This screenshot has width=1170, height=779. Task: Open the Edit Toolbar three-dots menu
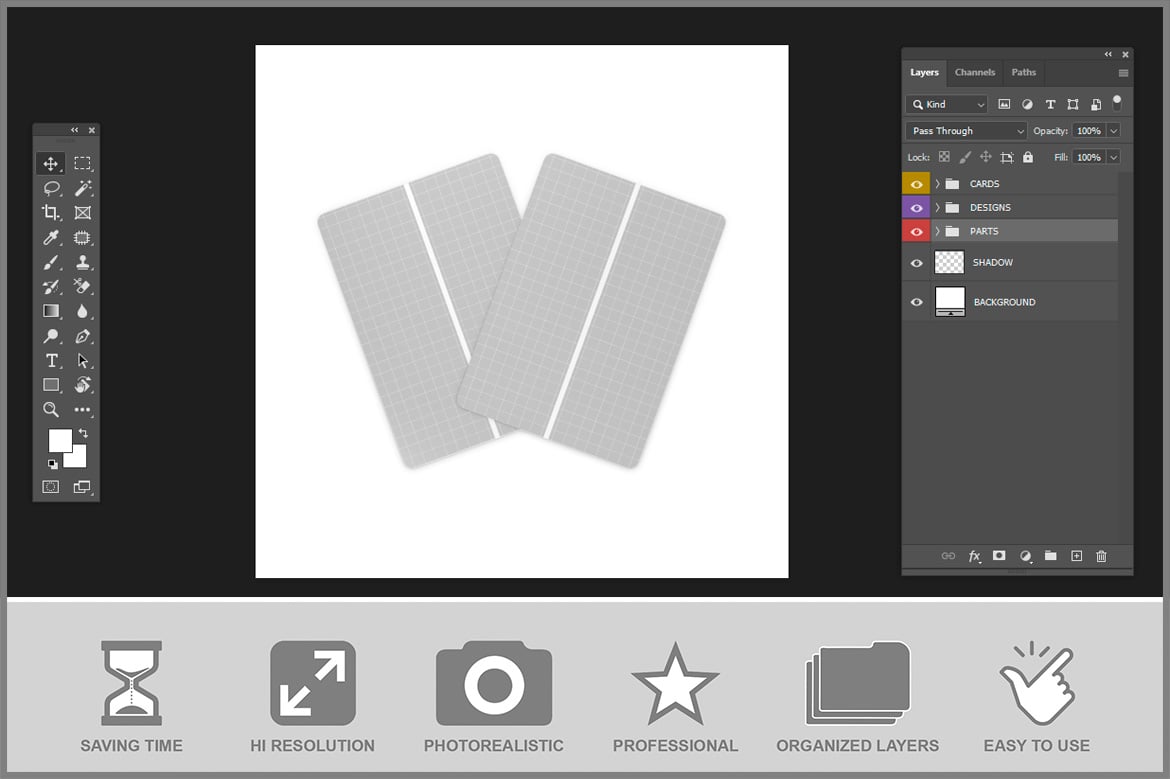coord(83,410)
